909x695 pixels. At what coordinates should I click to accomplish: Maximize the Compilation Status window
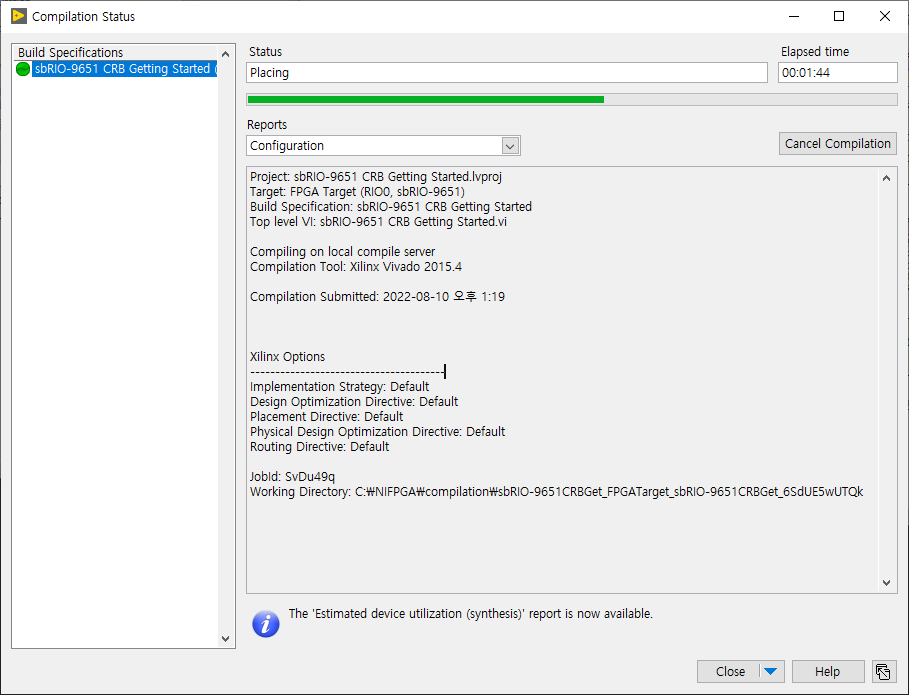point(839,16)
